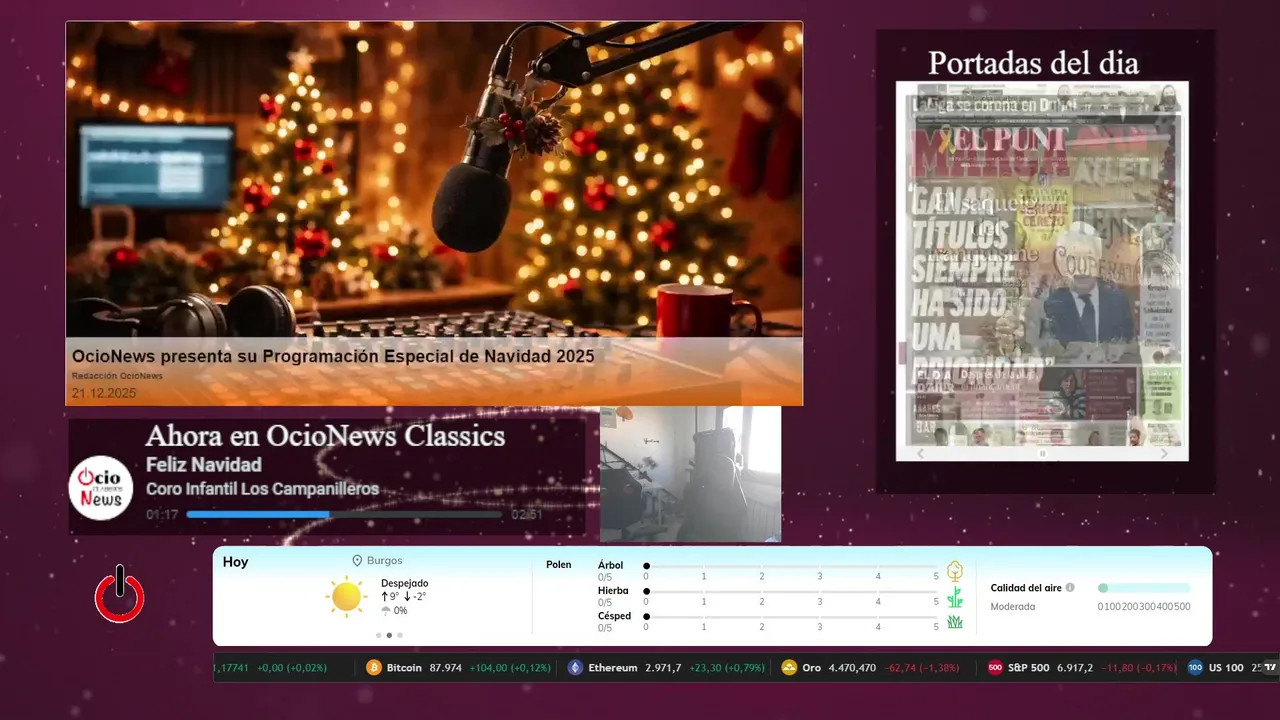Open the Navidad 2025 news headline

[x=333, y=356]
